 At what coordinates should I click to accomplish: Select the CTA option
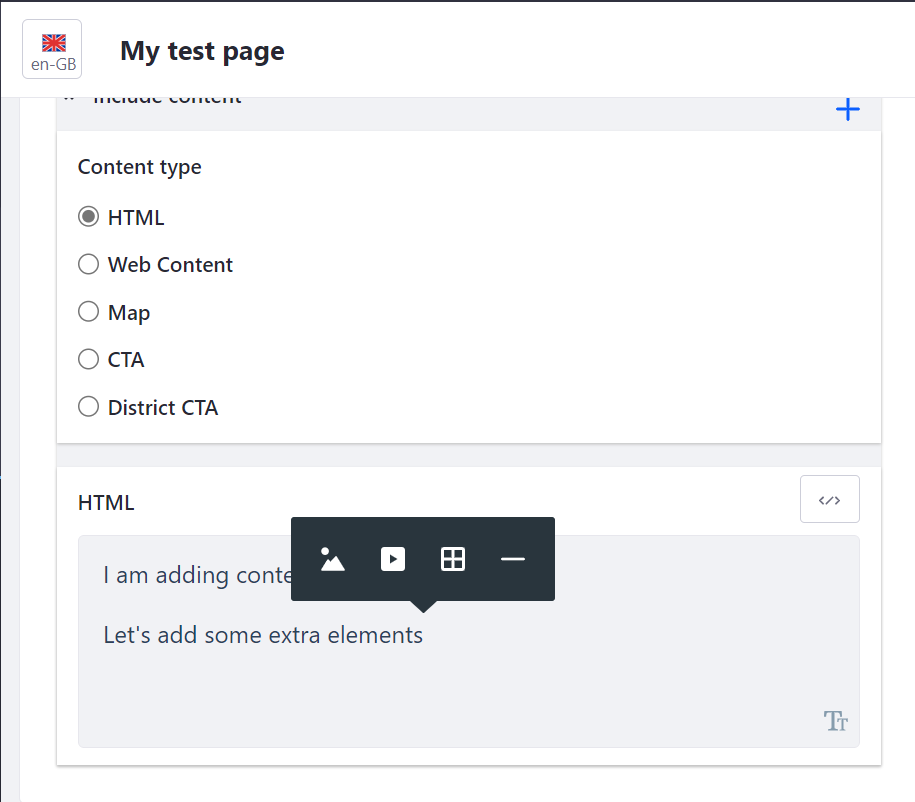tap(88, 359)
